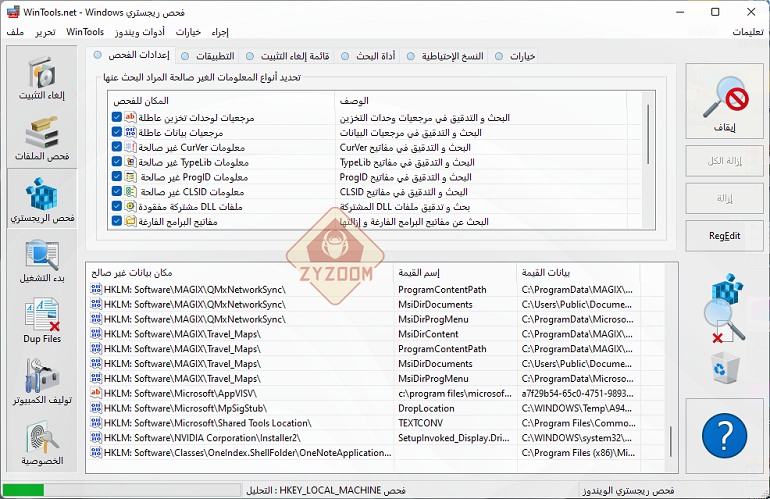Open the Help menu (تعليمات)
This screenshot has height=499, width=770.
pyautogui.click(x=748, y=32)
